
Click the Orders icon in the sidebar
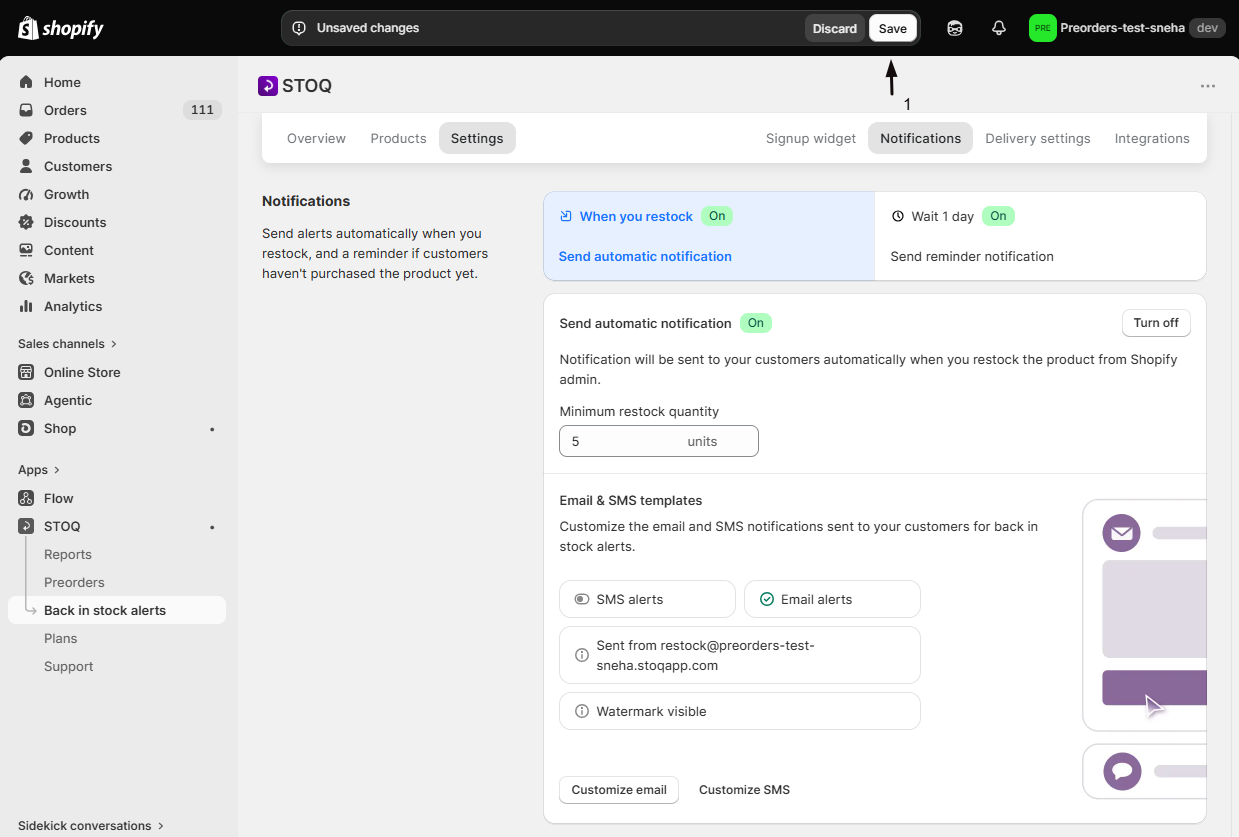tap(26, 110)
